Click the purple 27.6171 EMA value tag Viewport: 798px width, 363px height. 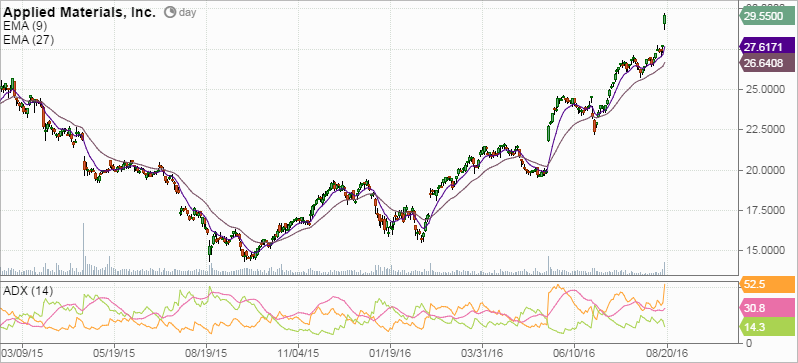pos(766,47)
